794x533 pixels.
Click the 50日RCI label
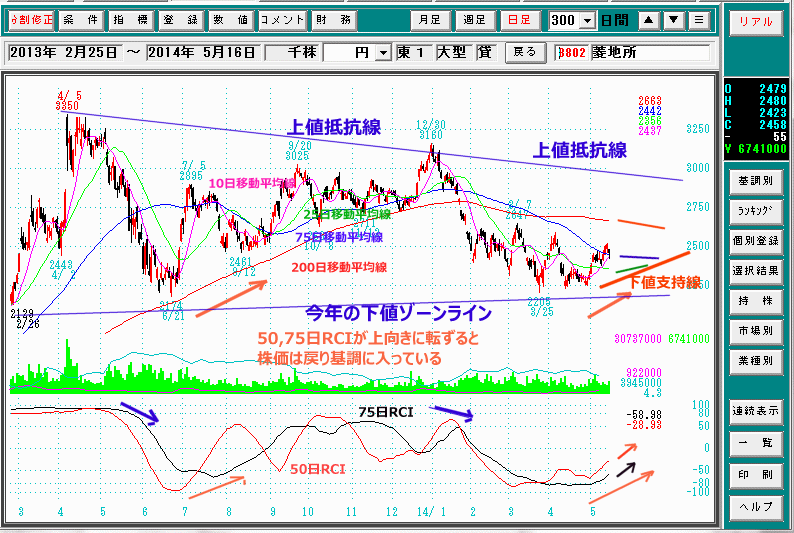click(x=317, y=469)
